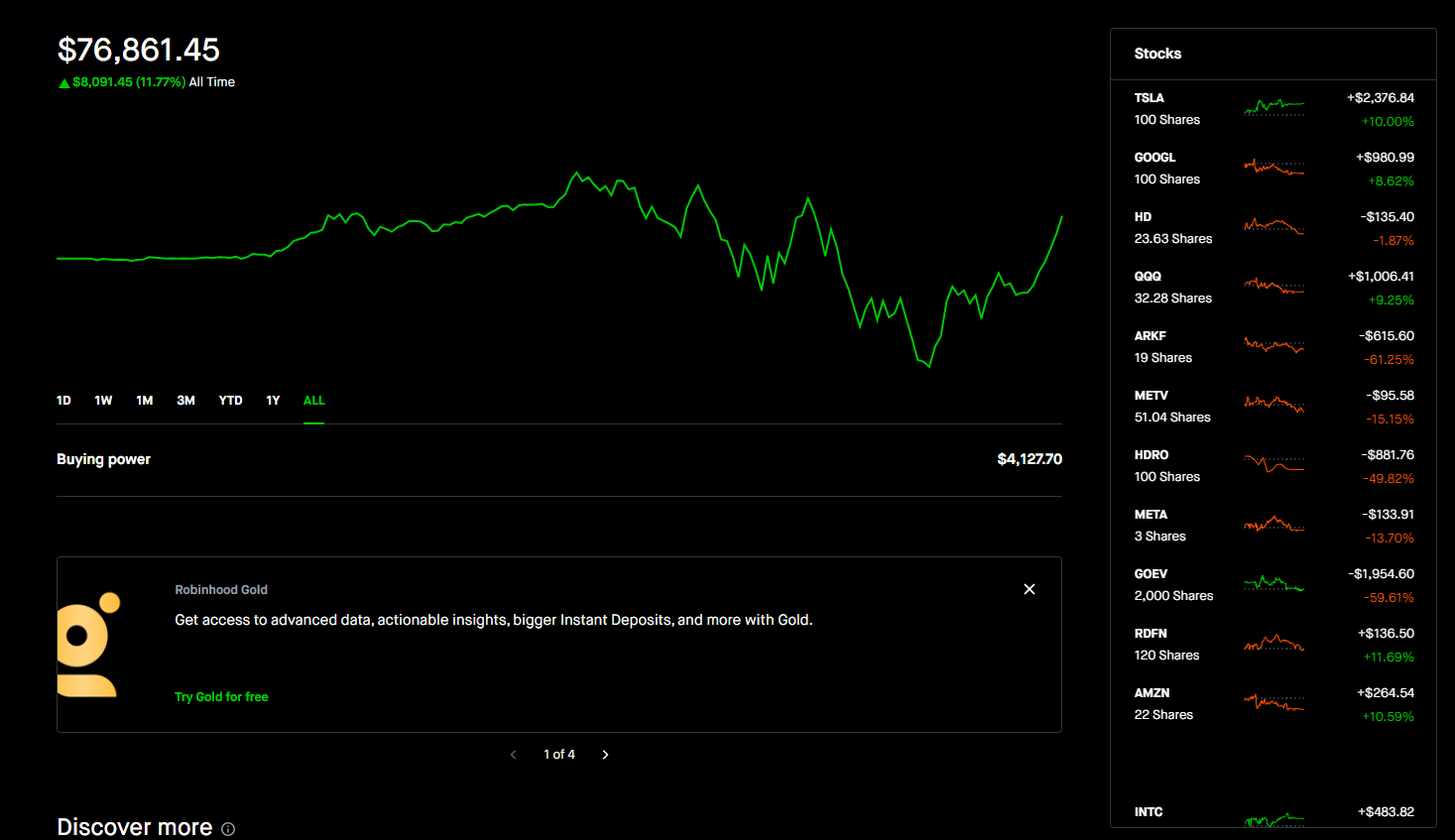Image resolution: width=1455 pixels, height=840 pixels.
Task: Click ARKF -61.25% percent change
Action: 1389,360
